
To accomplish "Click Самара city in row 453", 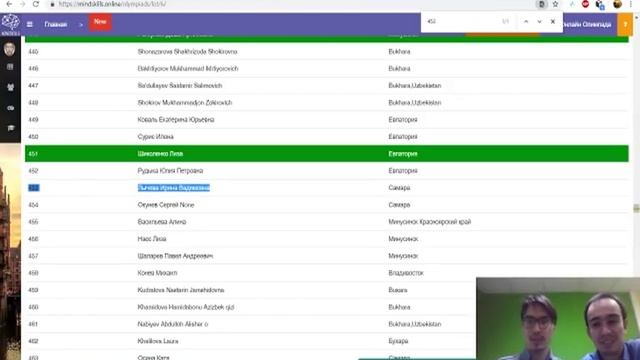I will pos(399,188).
